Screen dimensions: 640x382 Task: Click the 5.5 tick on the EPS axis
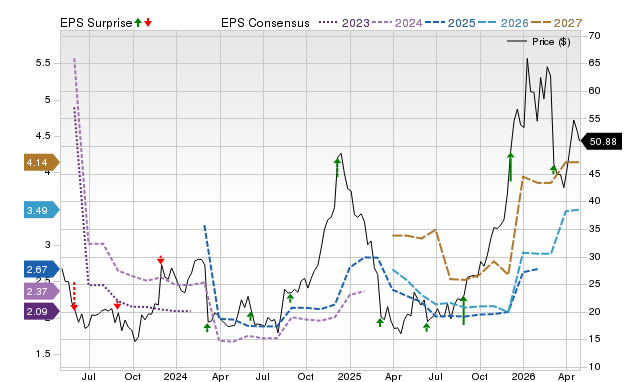pyautogui.click(x=43, y=63)
